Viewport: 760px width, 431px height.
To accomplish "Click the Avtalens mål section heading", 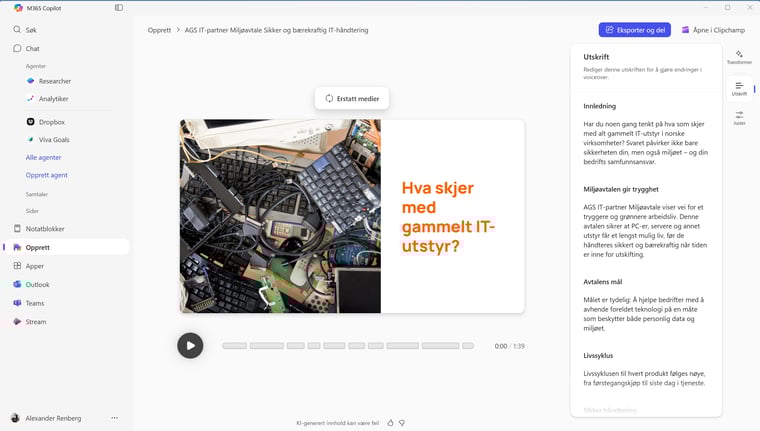I will [x=602, y=282].
